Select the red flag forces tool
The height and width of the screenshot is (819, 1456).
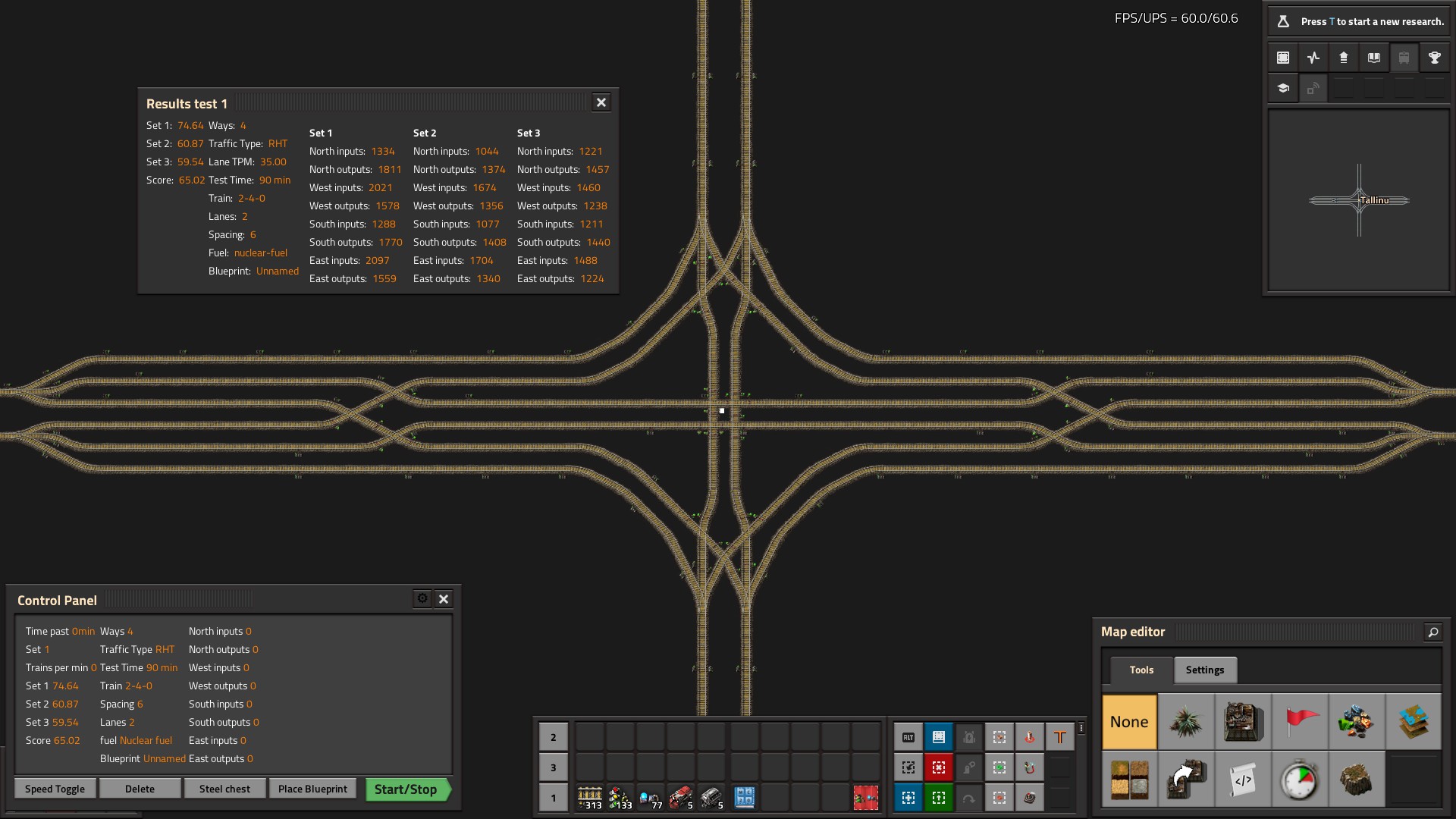click(x=1300, y=721)
